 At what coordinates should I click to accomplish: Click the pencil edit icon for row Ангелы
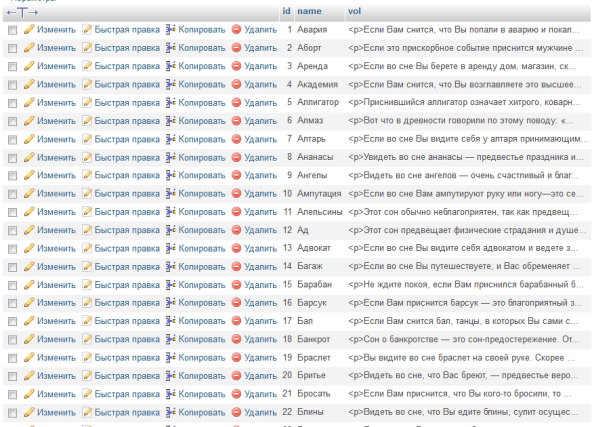(x=29, y=175)
